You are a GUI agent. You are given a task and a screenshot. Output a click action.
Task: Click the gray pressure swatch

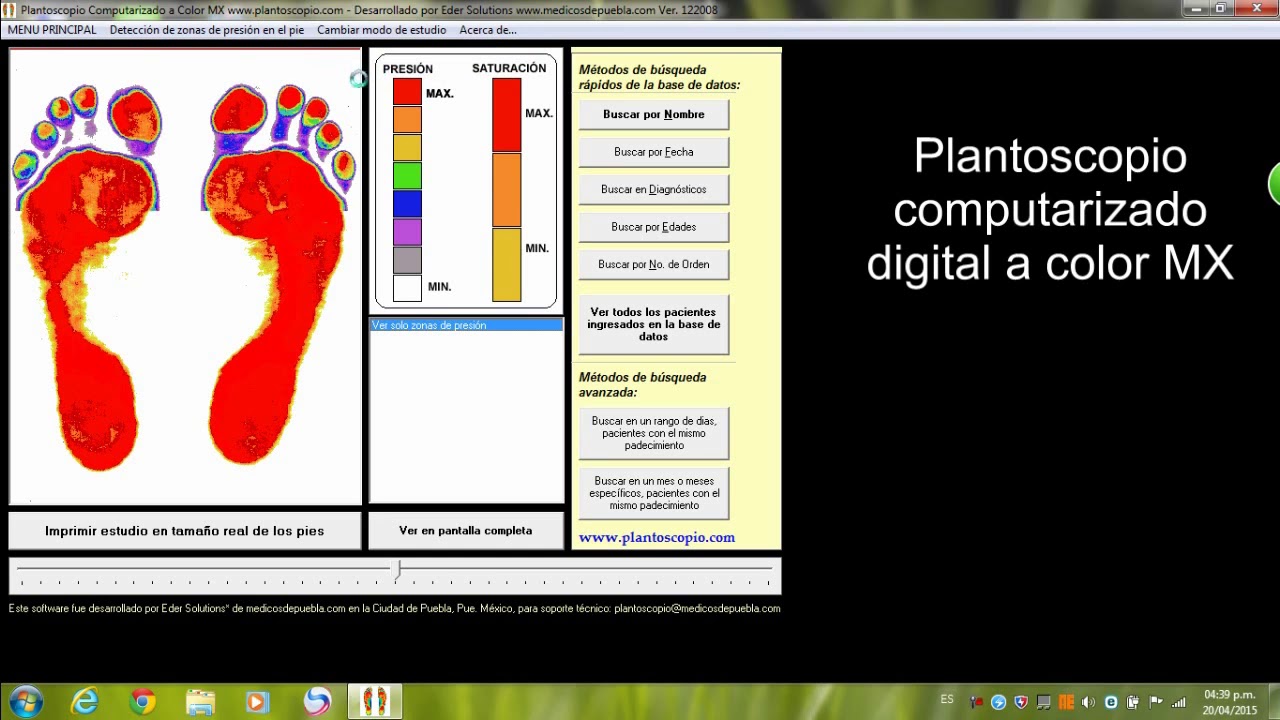(x=407, y=259)
